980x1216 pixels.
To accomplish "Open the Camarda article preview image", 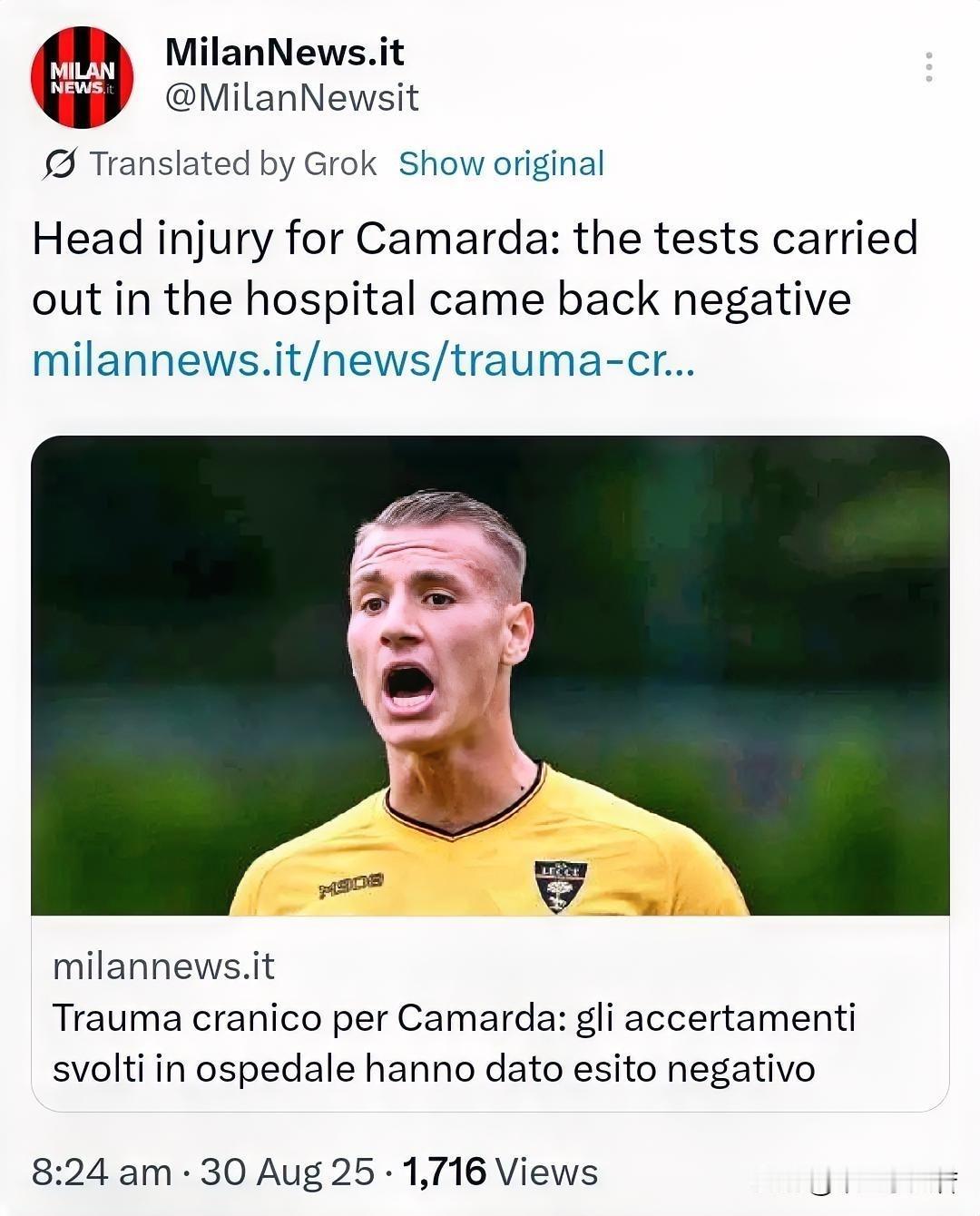I will (x=490, y=675).
